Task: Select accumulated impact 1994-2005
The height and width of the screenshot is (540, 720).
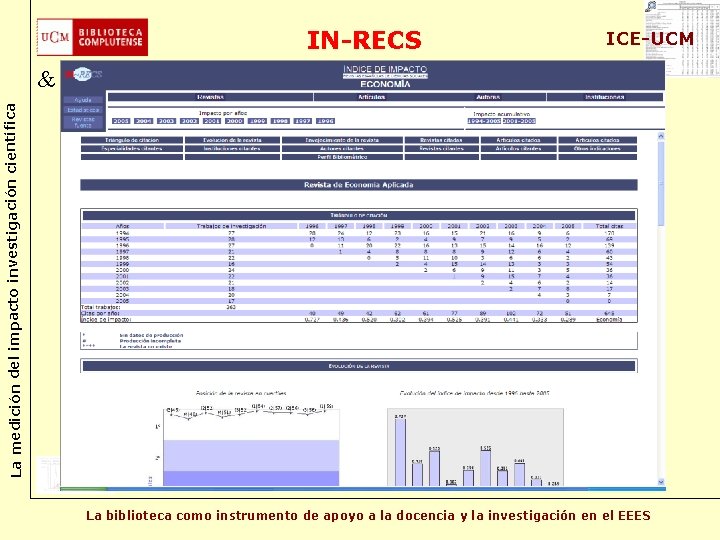Action: [484, 121]
